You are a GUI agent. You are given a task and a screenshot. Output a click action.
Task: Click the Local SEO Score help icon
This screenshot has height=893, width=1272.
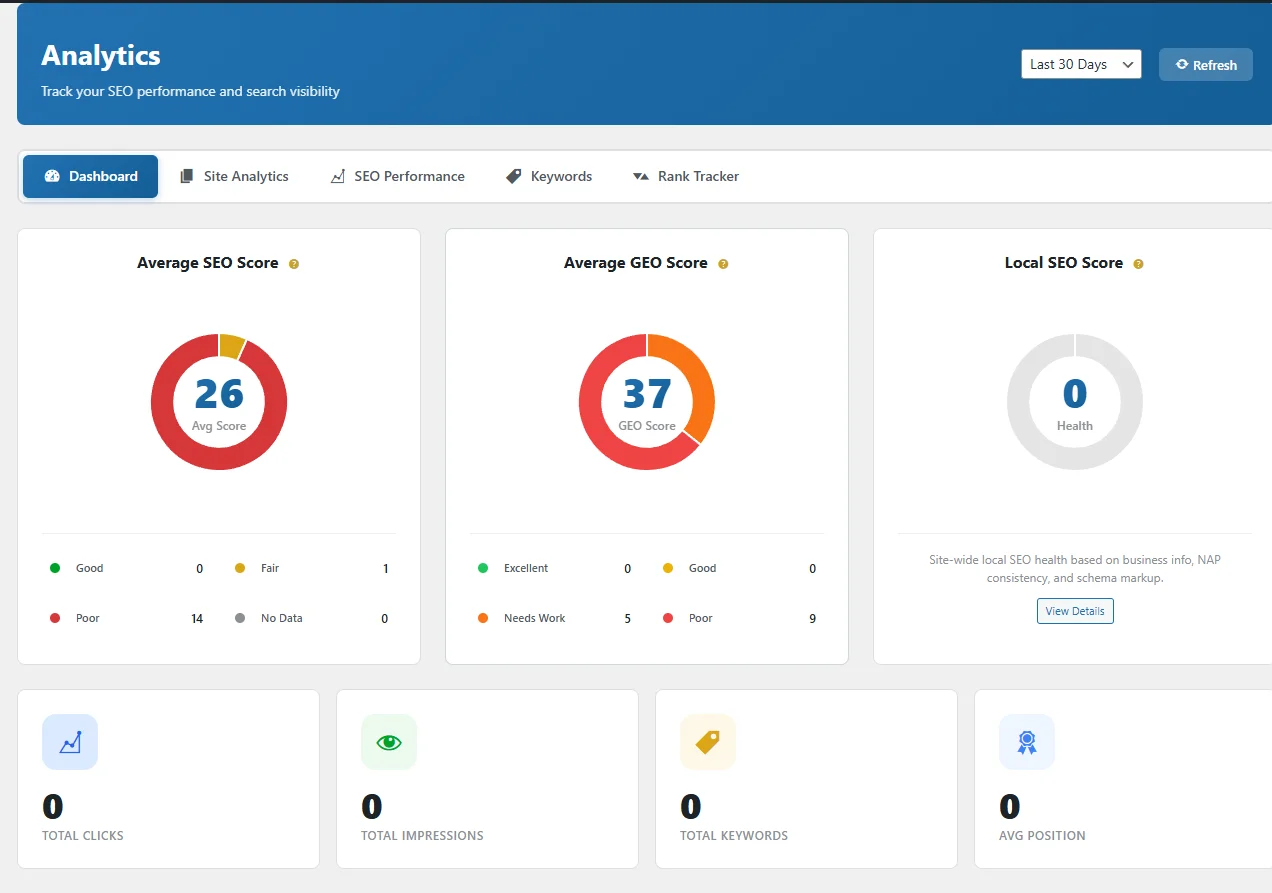pyautogui.click(x=1138, y=263)
